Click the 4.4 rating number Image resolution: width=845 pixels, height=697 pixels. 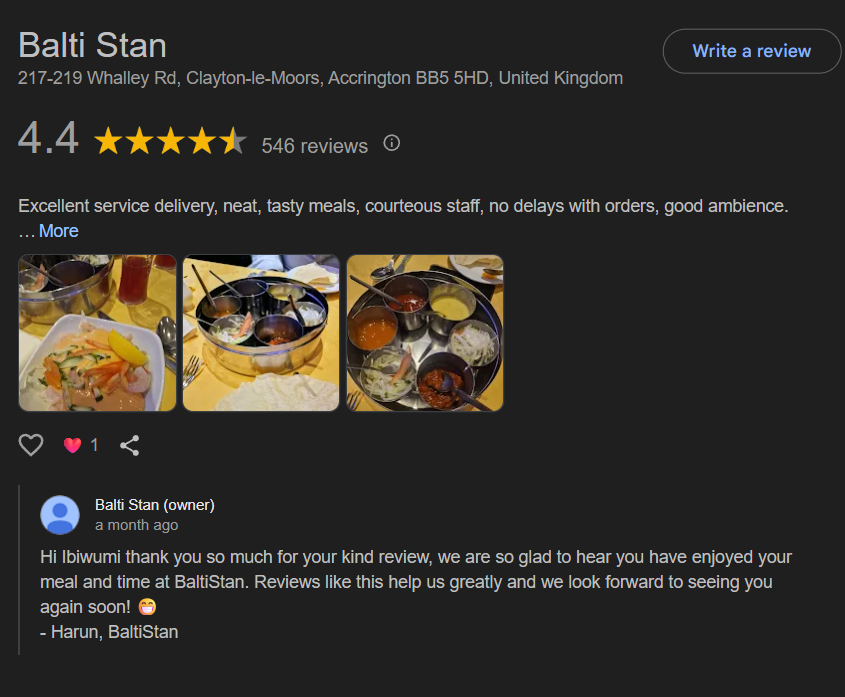tap(48, 140)
